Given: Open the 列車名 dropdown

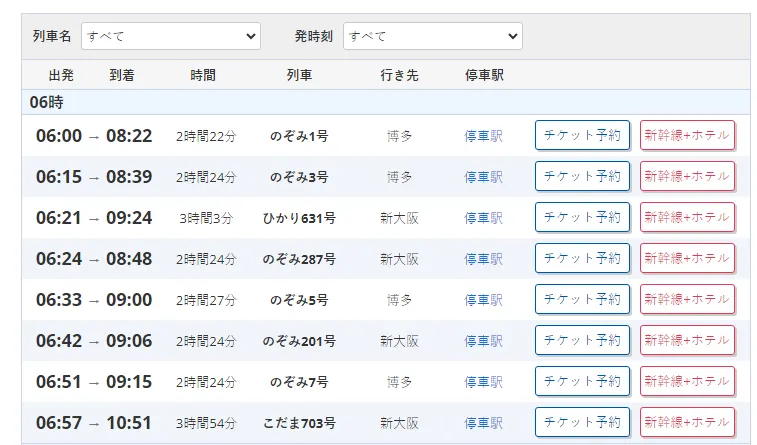Looking at the screenshot, I should [171, 36].
